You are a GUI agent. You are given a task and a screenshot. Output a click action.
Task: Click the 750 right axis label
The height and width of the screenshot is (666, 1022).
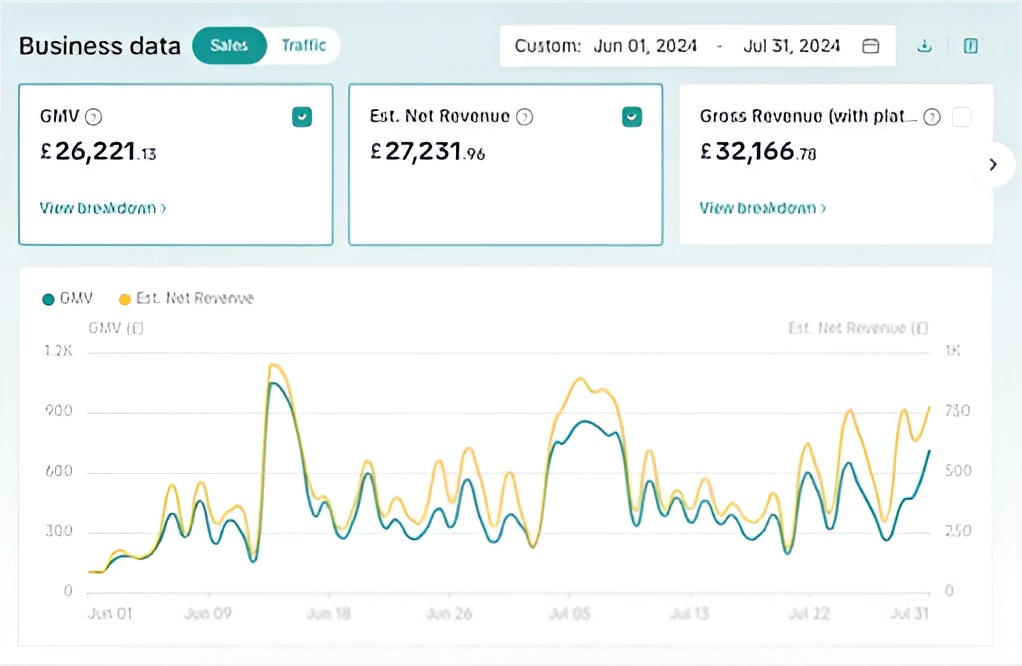(957, 411)
